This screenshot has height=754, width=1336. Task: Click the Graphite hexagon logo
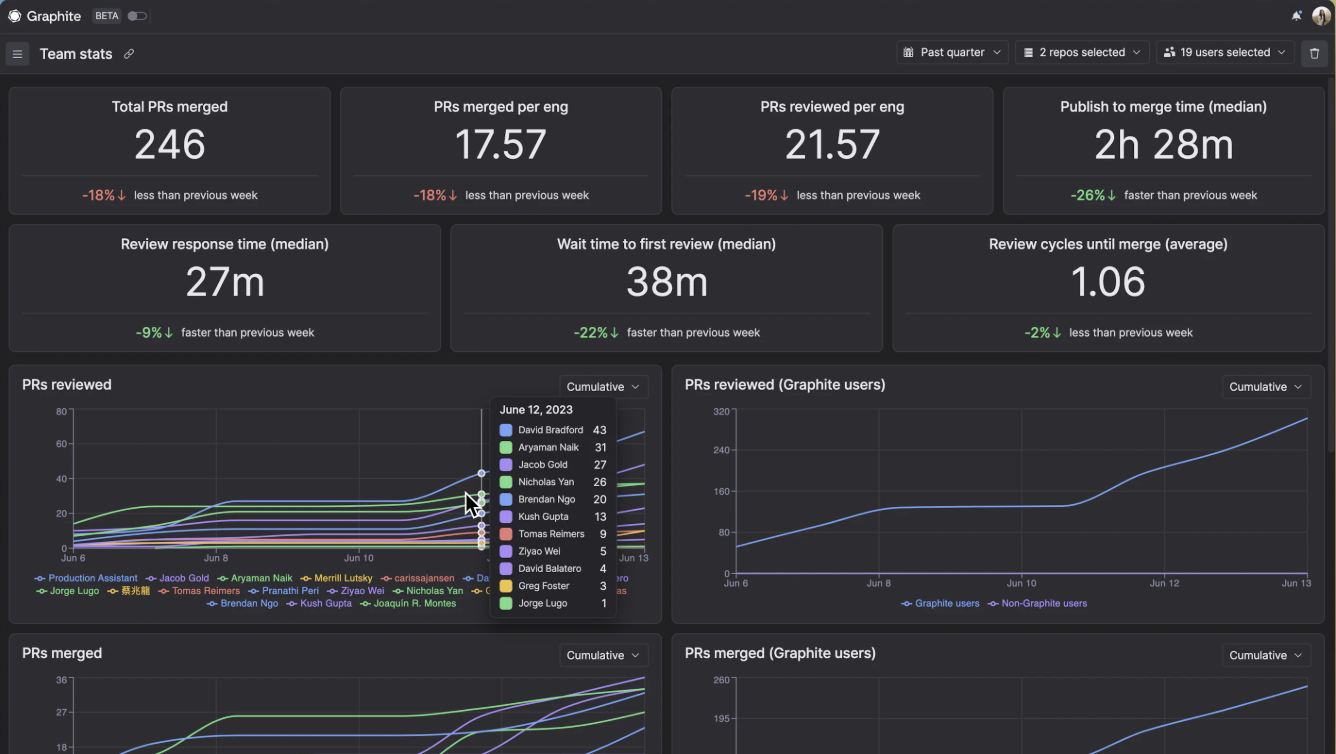(15, 15)
